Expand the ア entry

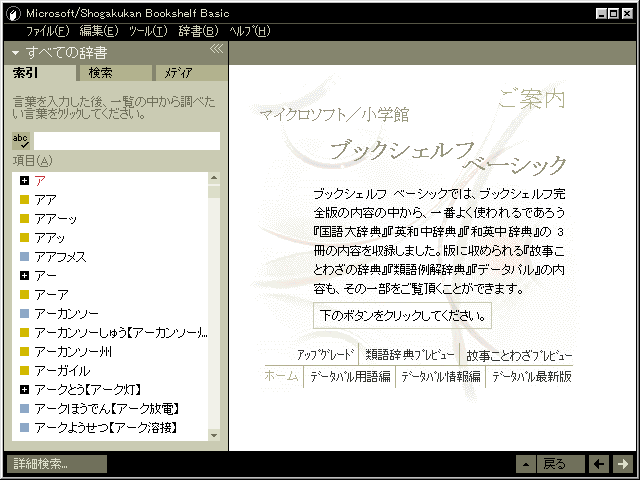pos(24,180)
